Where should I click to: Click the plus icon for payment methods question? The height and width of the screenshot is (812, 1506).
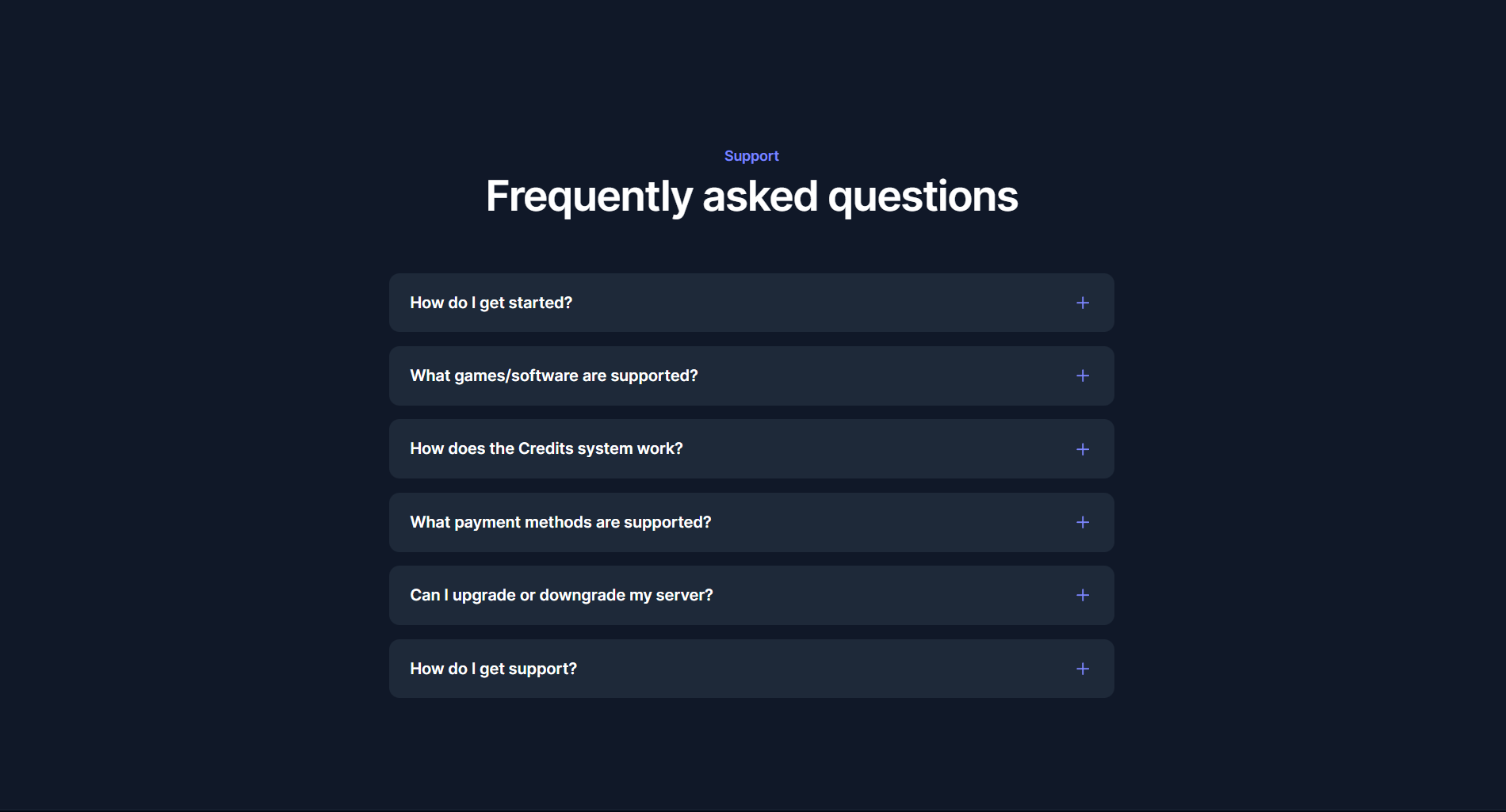[1082, 522]
